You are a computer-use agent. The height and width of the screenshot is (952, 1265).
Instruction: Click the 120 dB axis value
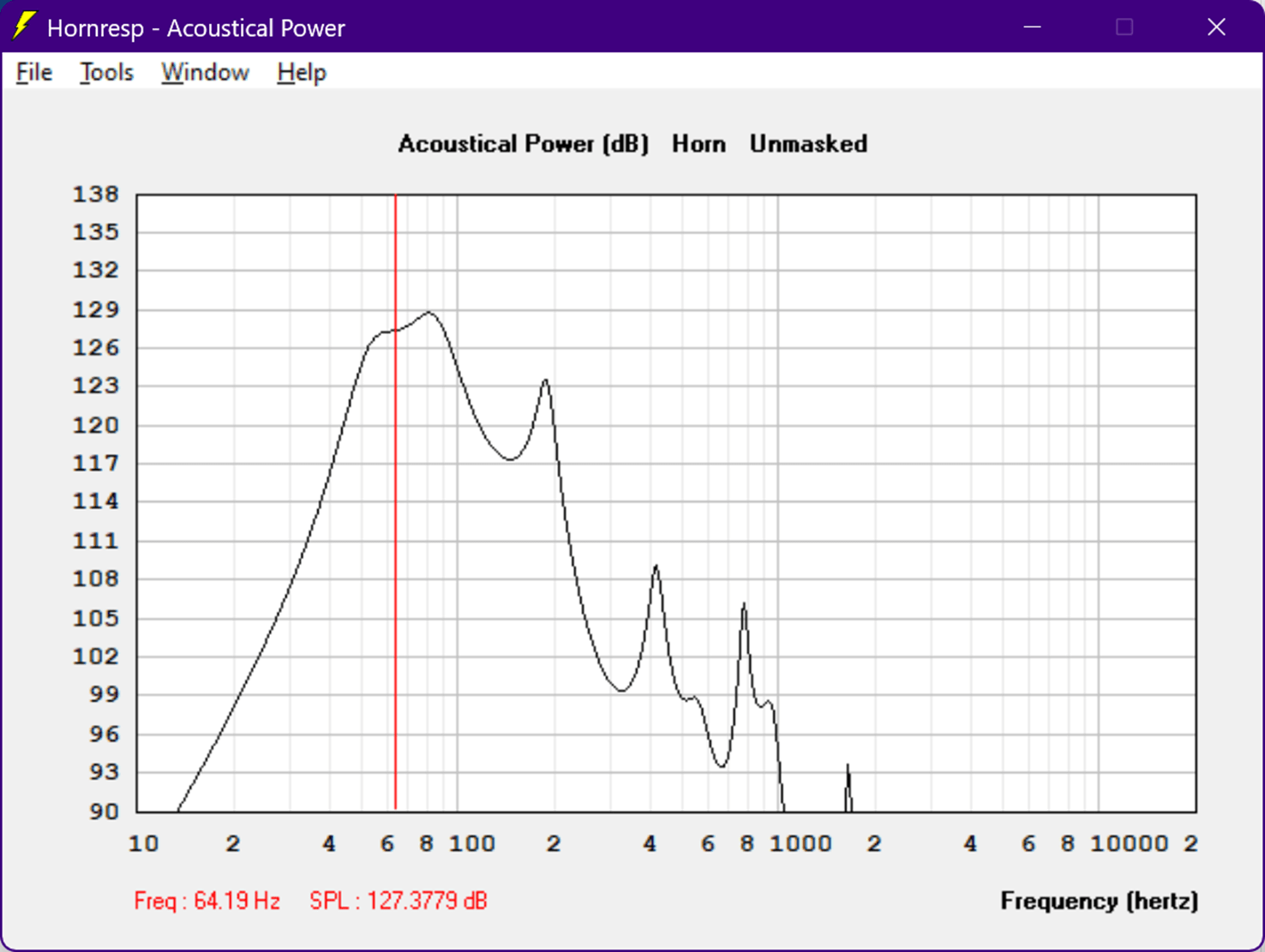(96, 425)
